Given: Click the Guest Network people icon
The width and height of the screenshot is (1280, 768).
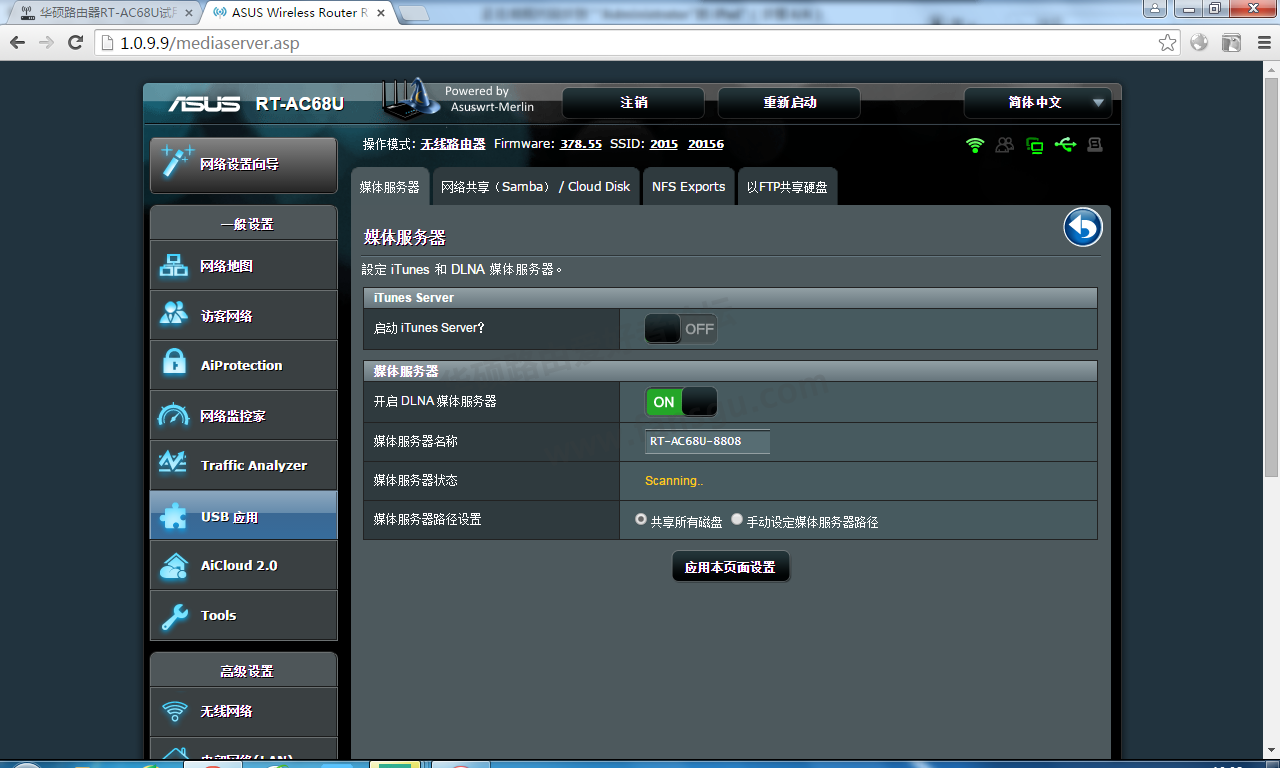Looking at the screenshot, I should pos(174,315).
